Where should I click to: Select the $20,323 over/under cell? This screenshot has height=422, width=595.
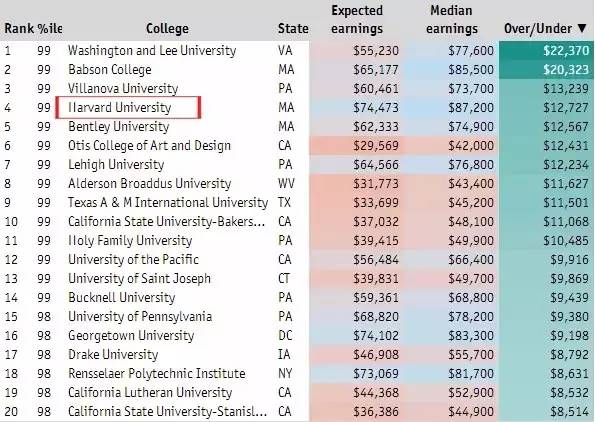[x=546, y=69]
